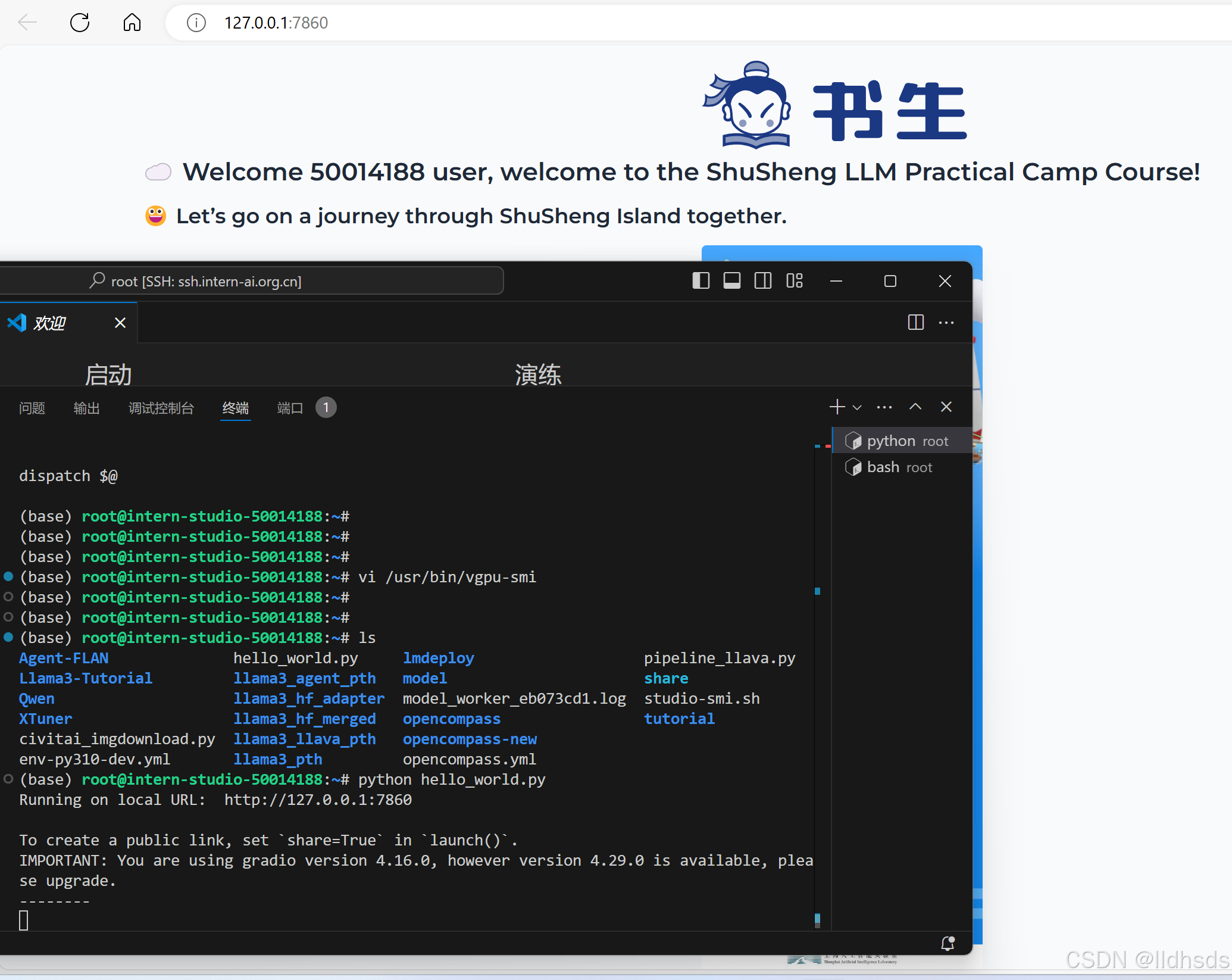Click the browser back arrow
The image size is (1232, 980).
click(27, 23)
